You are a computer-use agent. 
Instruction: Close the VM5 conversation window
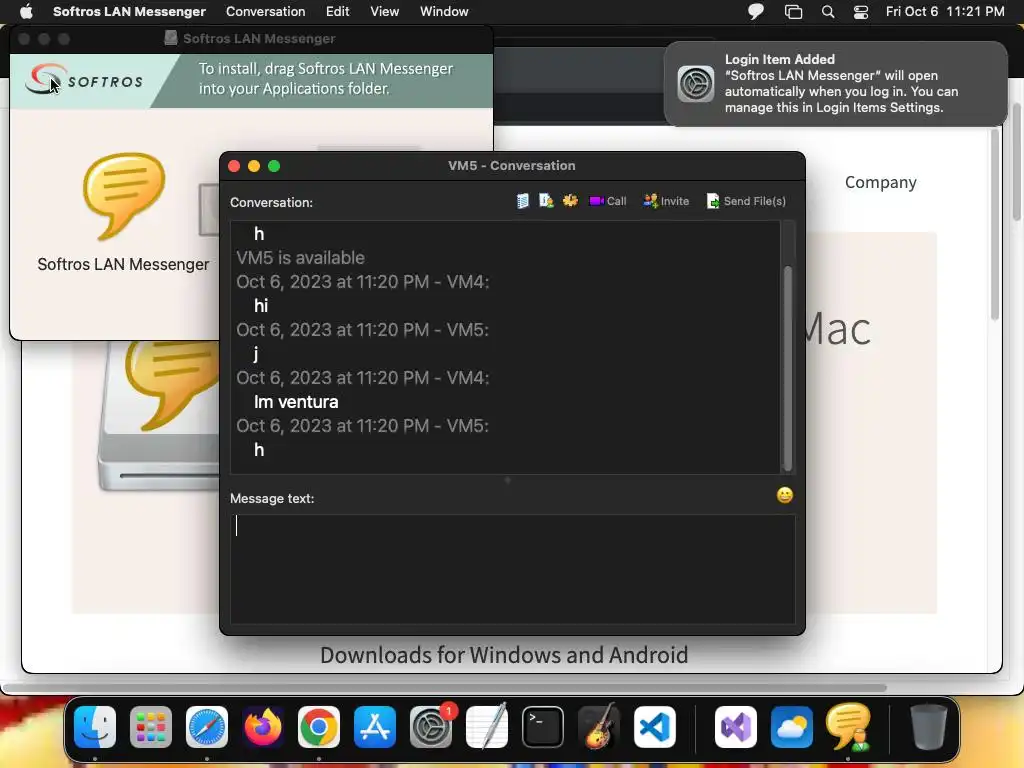click(x=234, y=167)
